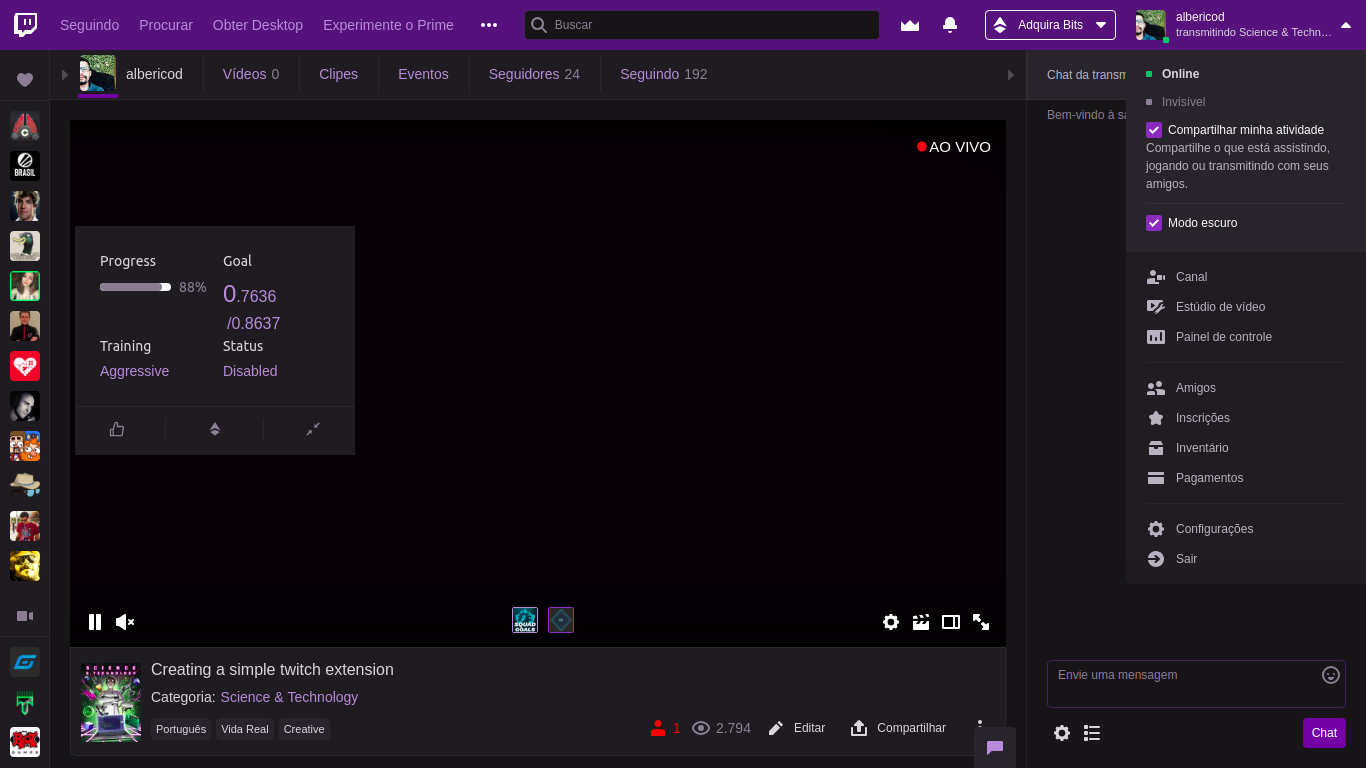Click the Compartilhar share button

click(x=898, y=728)
